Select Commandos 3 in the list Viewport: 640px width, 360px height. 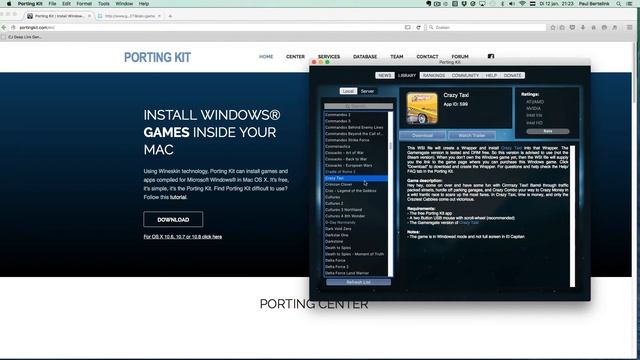point(356,121)
